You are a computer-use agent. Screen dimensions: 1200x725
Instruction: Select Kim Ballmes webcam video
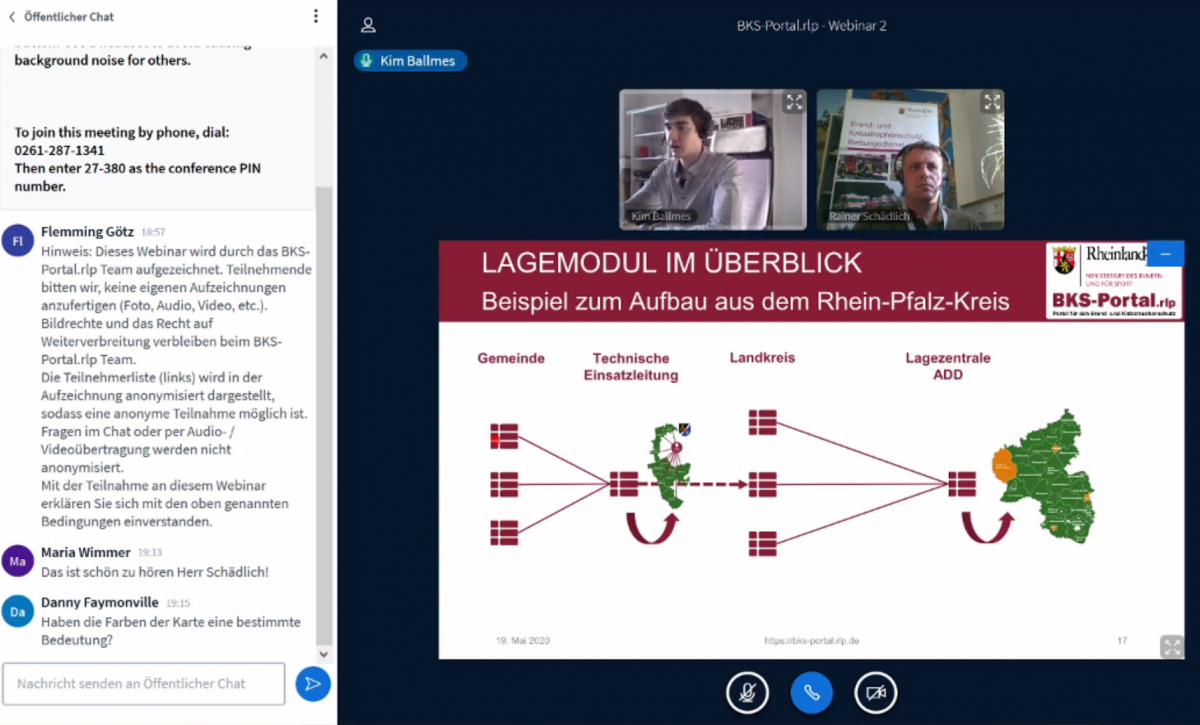(x=712, y=160)
